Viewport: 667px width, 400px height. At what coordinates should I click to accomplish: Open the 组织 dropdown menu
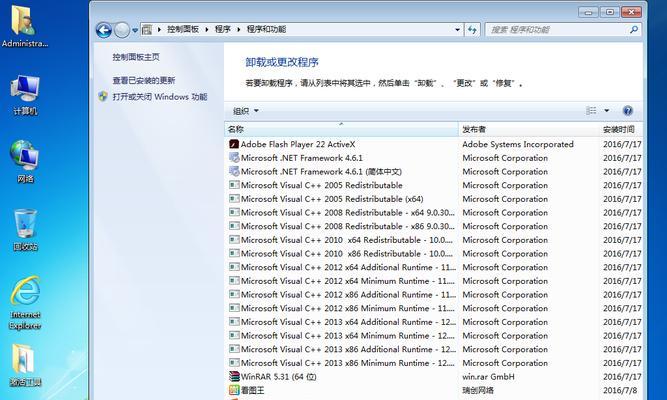click(246, 111)
